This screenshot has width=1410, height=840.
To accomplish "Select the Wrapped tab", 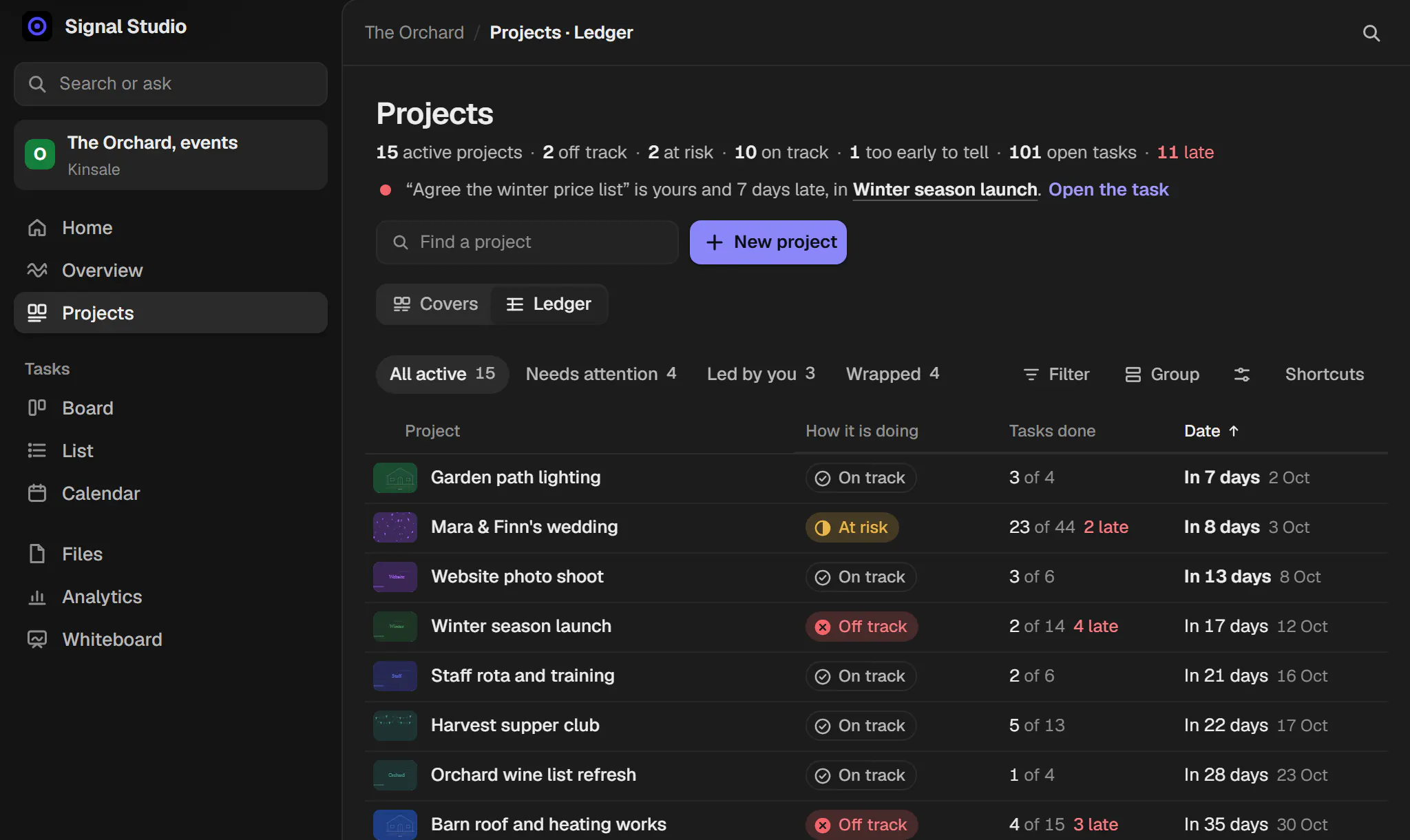I will click(892, 375).
